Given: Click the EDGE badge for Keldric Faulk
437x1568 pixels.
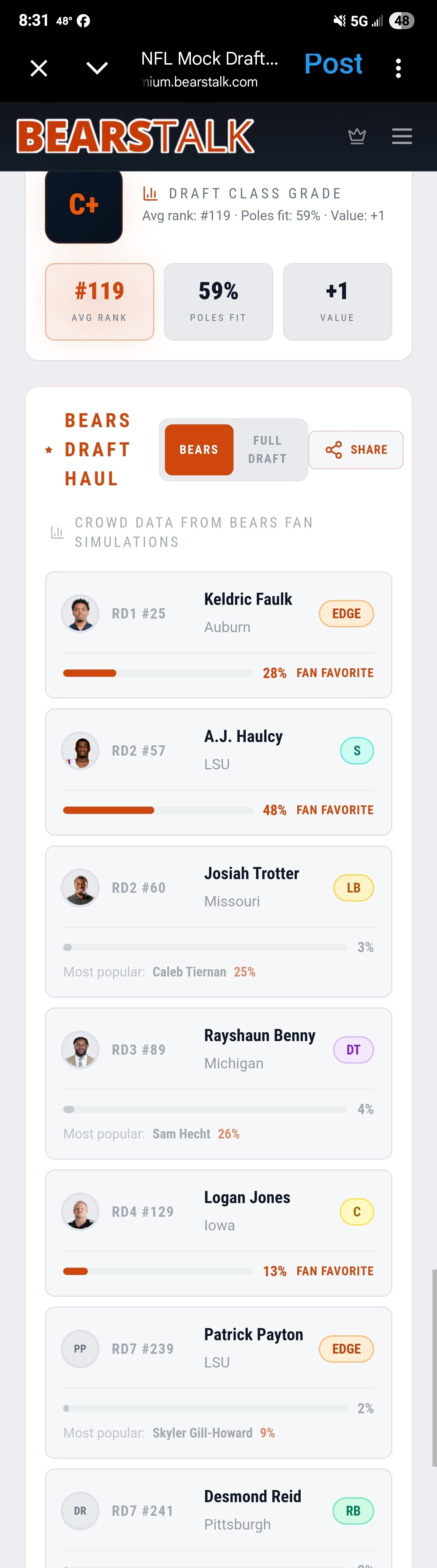Looking at the screenshot, I should pos(346,614).
